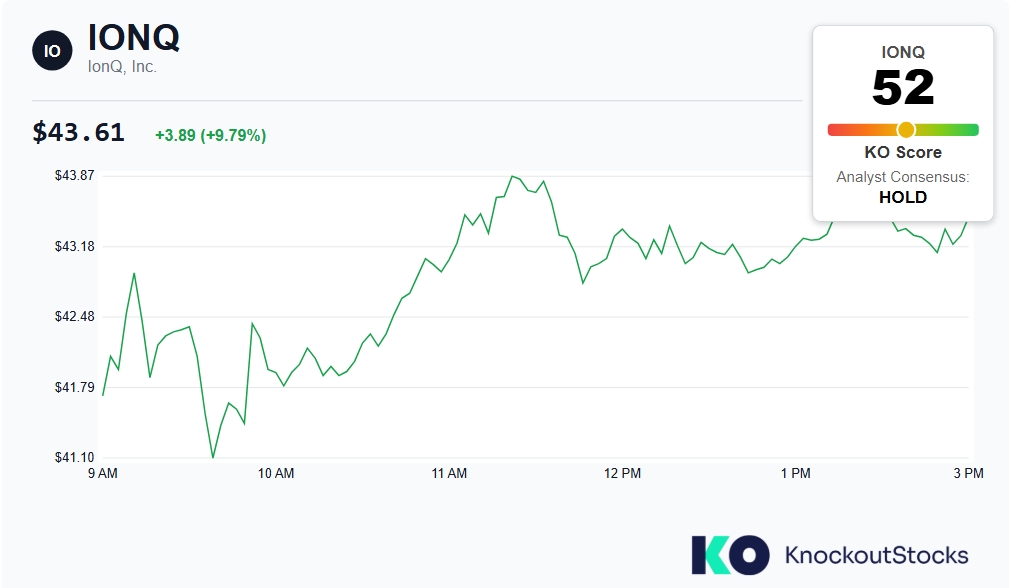The width and height of the screenshot is (1018, 588).
Task: Select the 1 PM time label
Action: click(795, 473)
